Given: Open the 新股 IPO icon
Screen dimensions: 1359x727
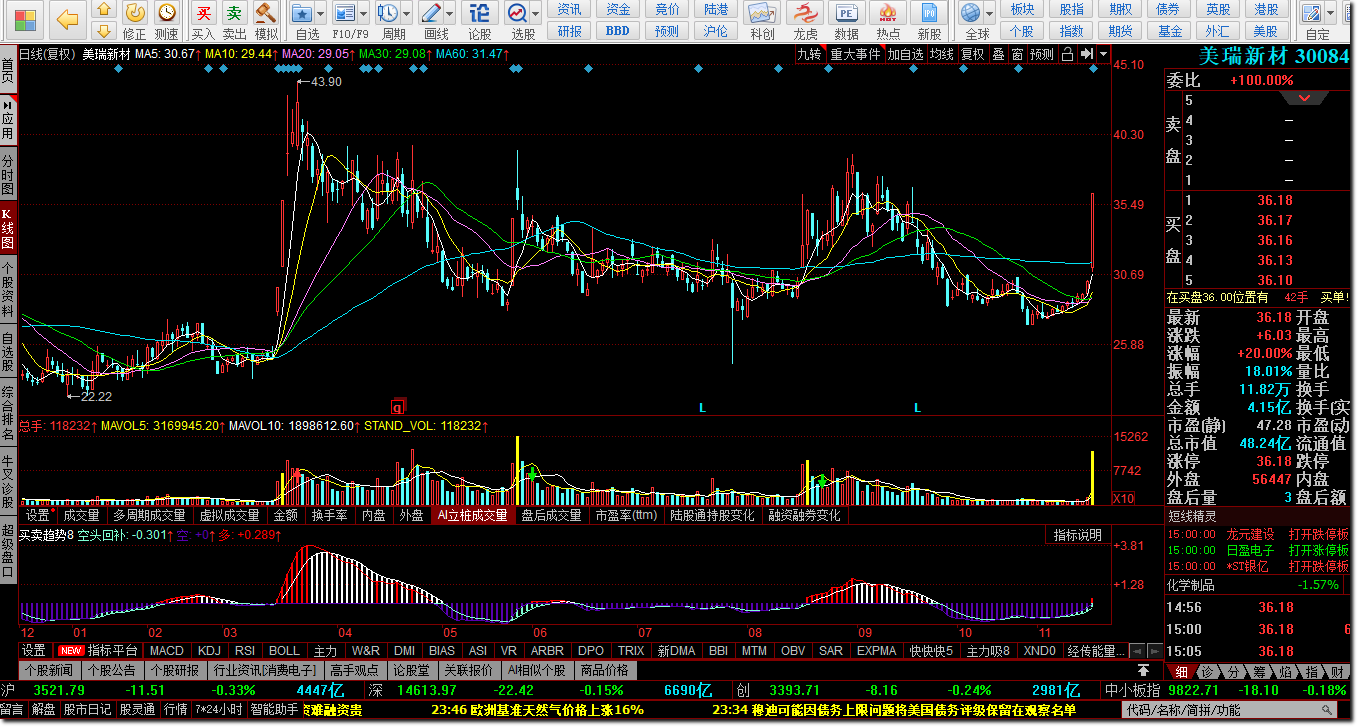Looking at the screenshot, I should 929,13.
